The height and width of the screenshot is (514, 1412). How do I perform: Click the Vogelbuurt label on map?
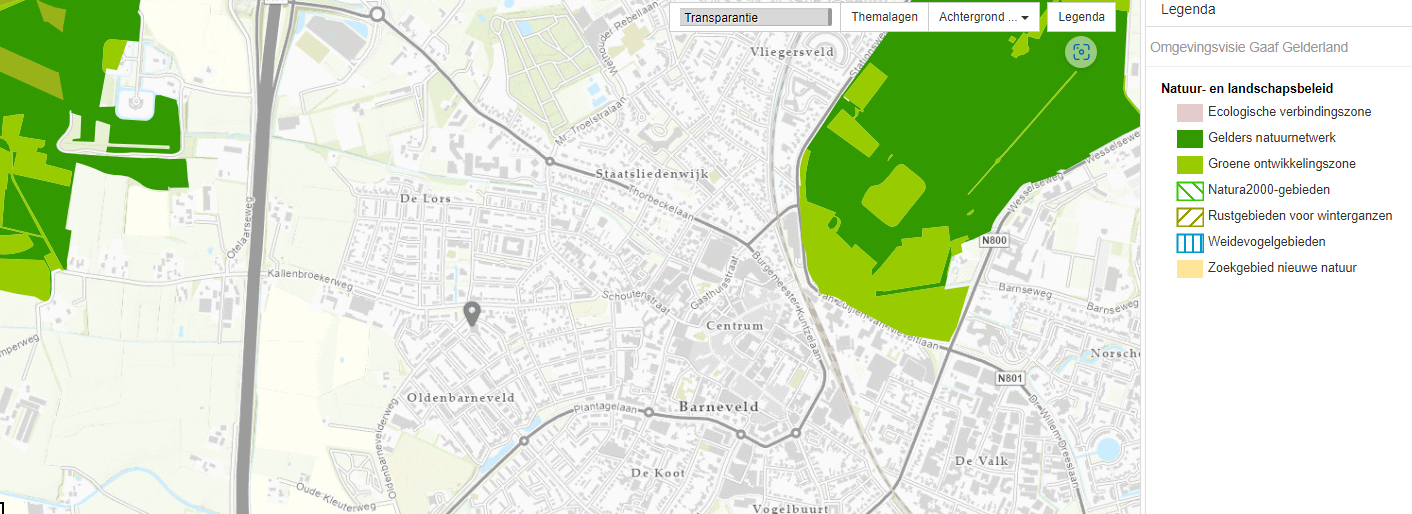(790, 508)
